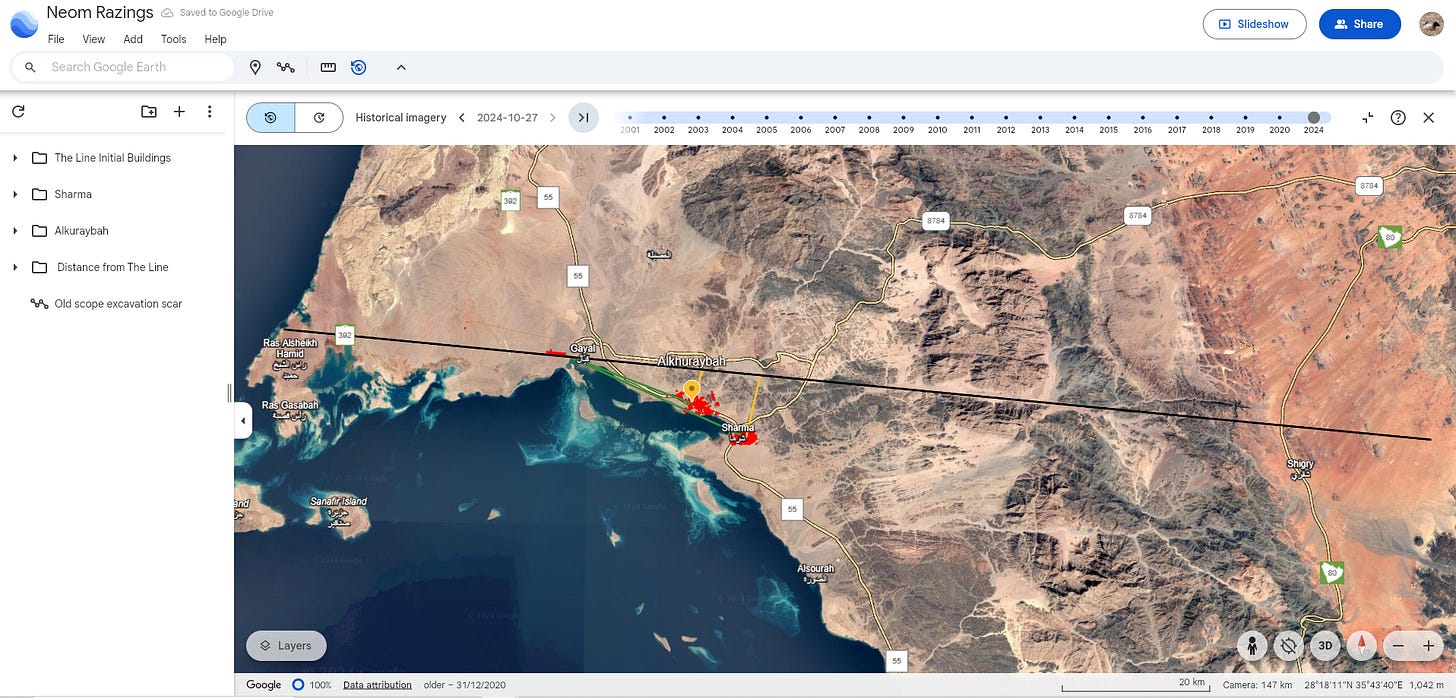This screenshot has height=698, width=1456.
Task: Expand the Alkuraybah folder
Action: point(15,231)
